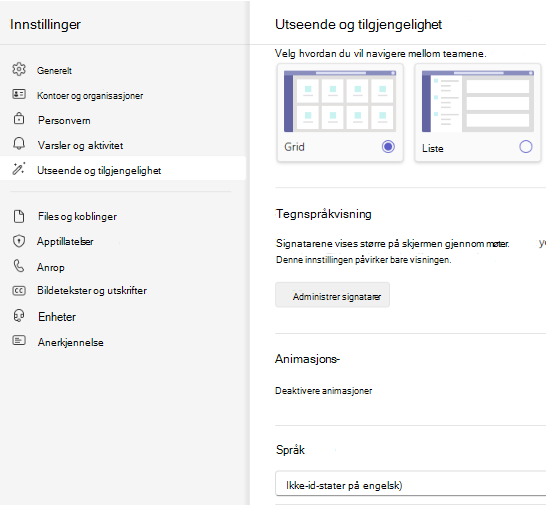Click the Apptillatelser shield icon
This screenshot has width=553, height=505.
(x=19, y=241)
